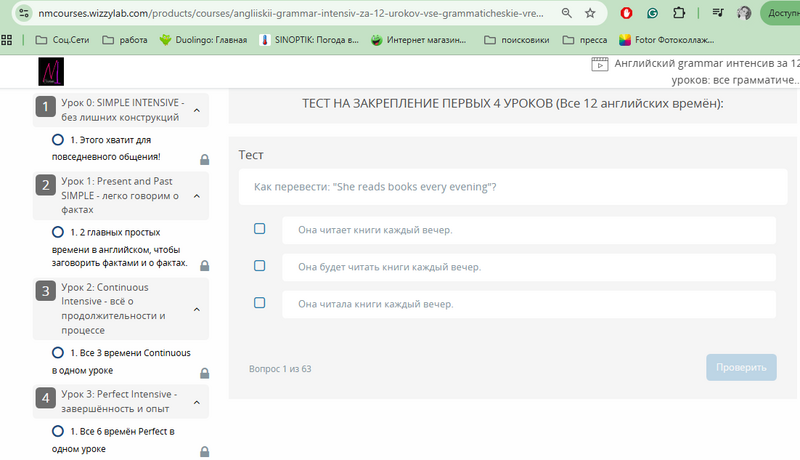Click the Вопрос 1 из 63 counter
The height and width of the screenshot is (460, 800).
point(280,369)
